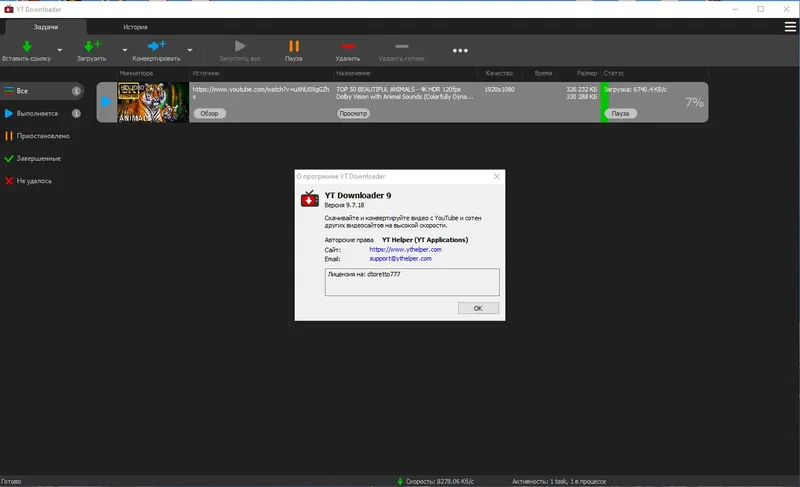Screen dimensions: 800x487
Task: Click the tiger video thumbnail
Action: pyautogui.click(x=153, y=102)
